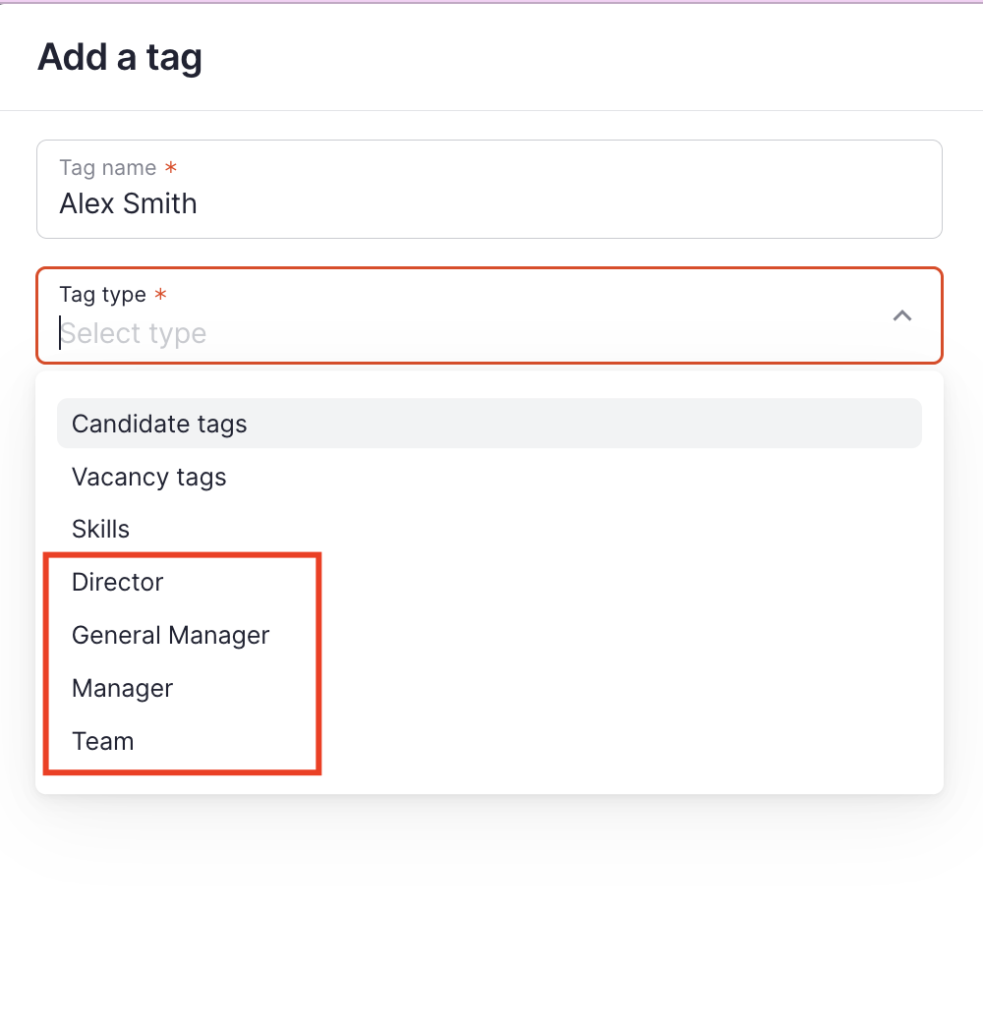Screen dimensions: 983x1024
Task: Click the 'Tag name' field label
Action: tap(107, 168)
